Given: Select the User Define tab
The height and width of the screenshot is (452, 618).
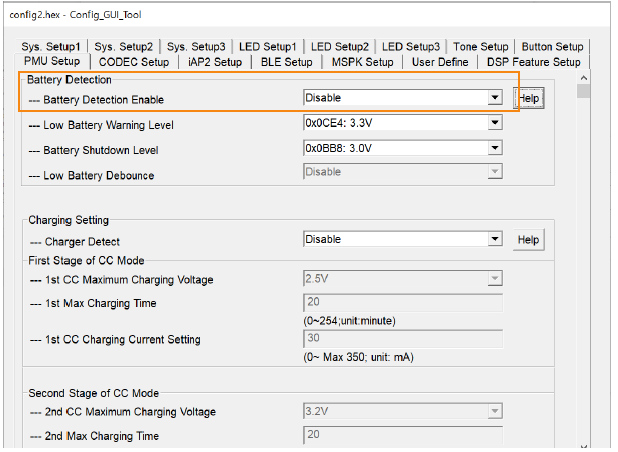Looking at the screenshot, I should click(x=440, y=62).
